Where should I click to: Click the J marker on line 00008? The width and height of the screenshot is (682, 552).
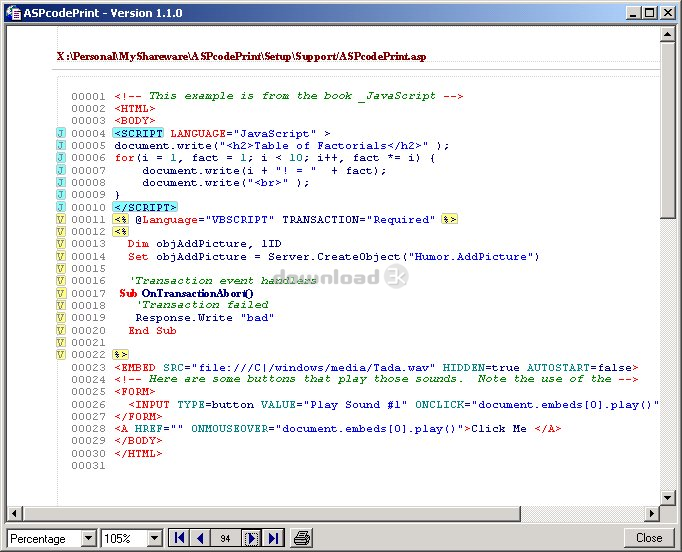[61, 182]
